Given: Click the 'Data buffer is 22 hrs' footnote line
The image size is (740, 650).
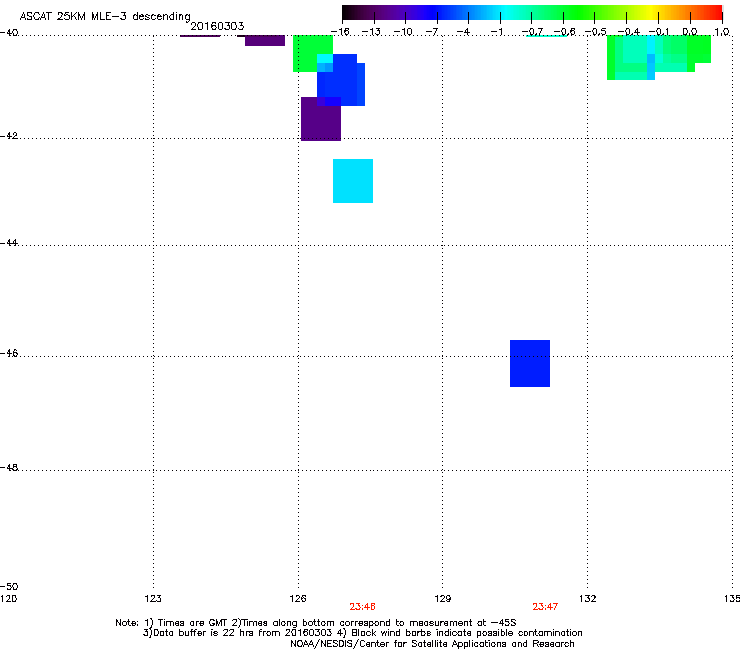Looking at the screenshot, I should point(362,633).
